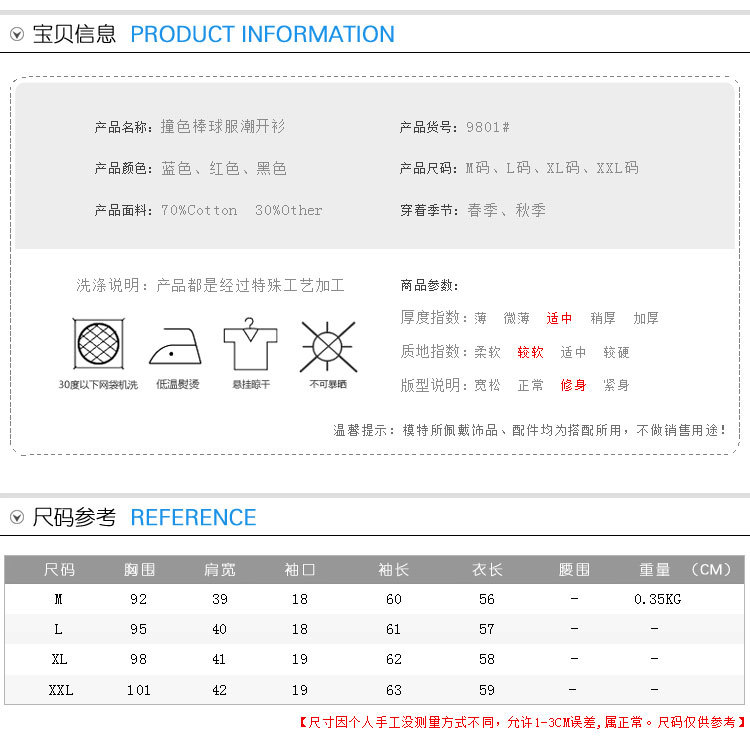Image resolution: width=750 pixels, height=743 pixels.
Task: Collapse the 宝贝信息 product information section
Action: pyautogui.click(x=17, y=35)
